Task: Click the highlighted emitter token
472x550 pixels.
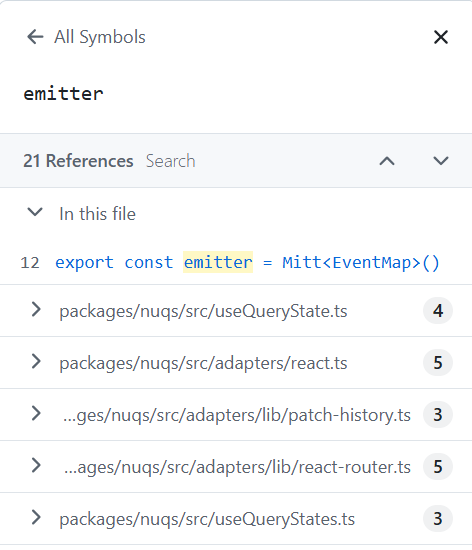Action: pos(218,262)
